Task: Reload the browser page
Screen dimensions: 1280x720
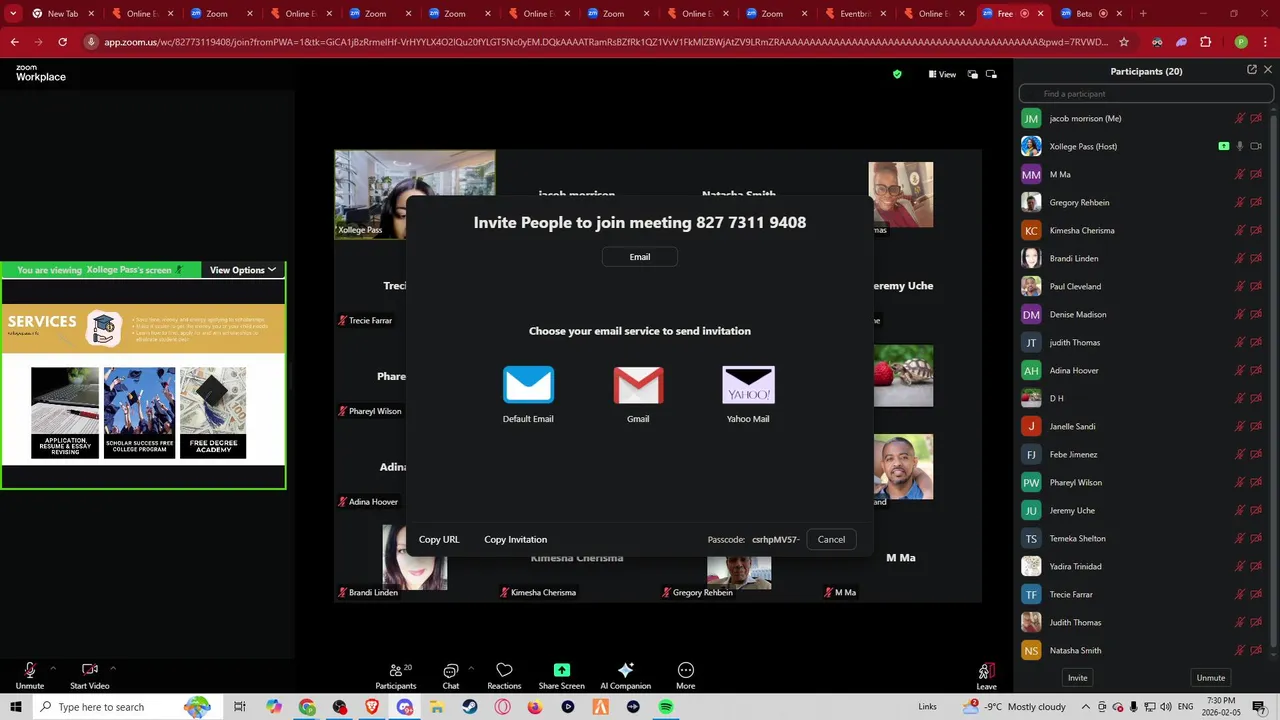Action: click(62, 42)
